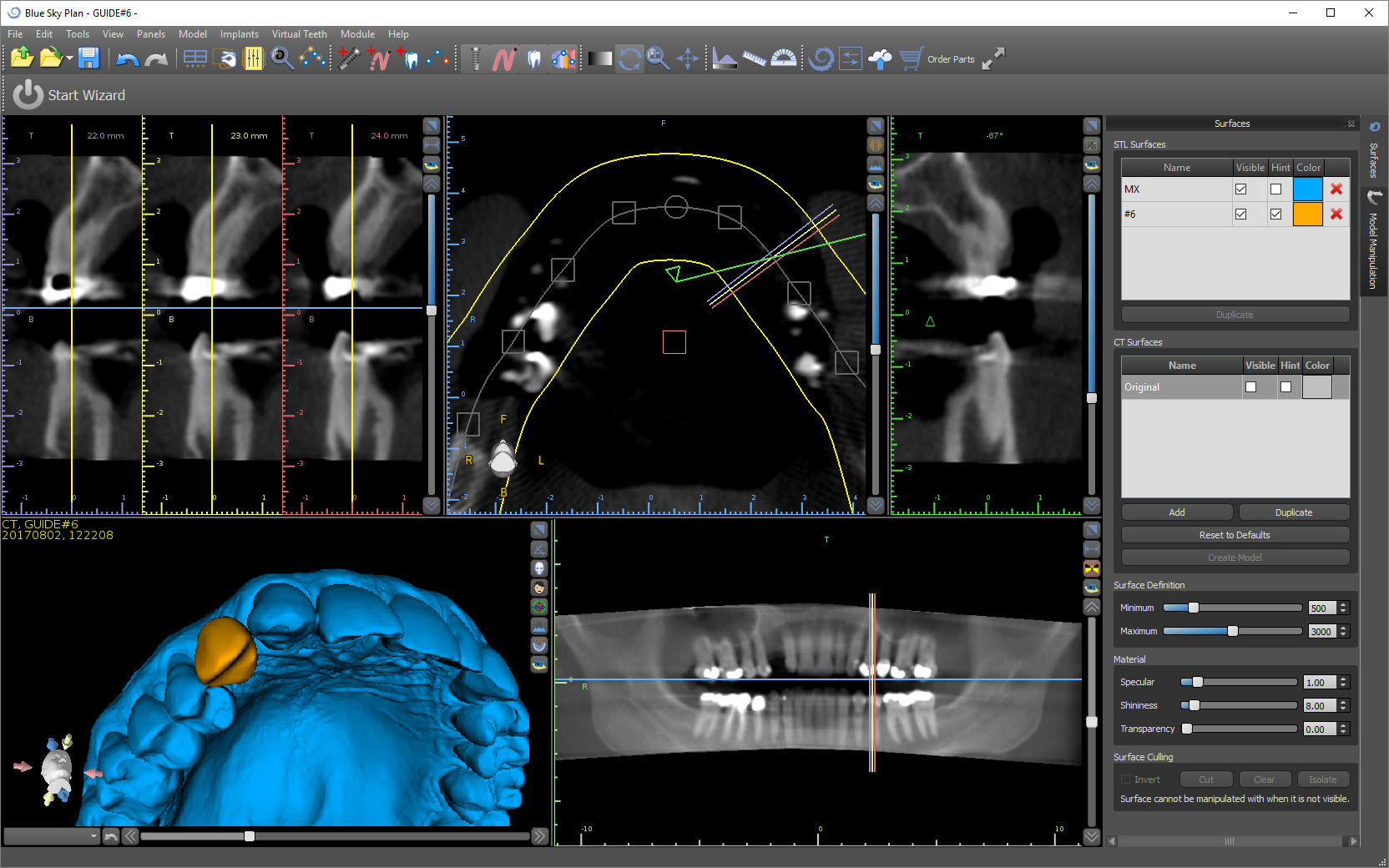The width and height of the screenshot is (1389, 868).
Task: Open the Implants menu
Action: pos(240,34)
